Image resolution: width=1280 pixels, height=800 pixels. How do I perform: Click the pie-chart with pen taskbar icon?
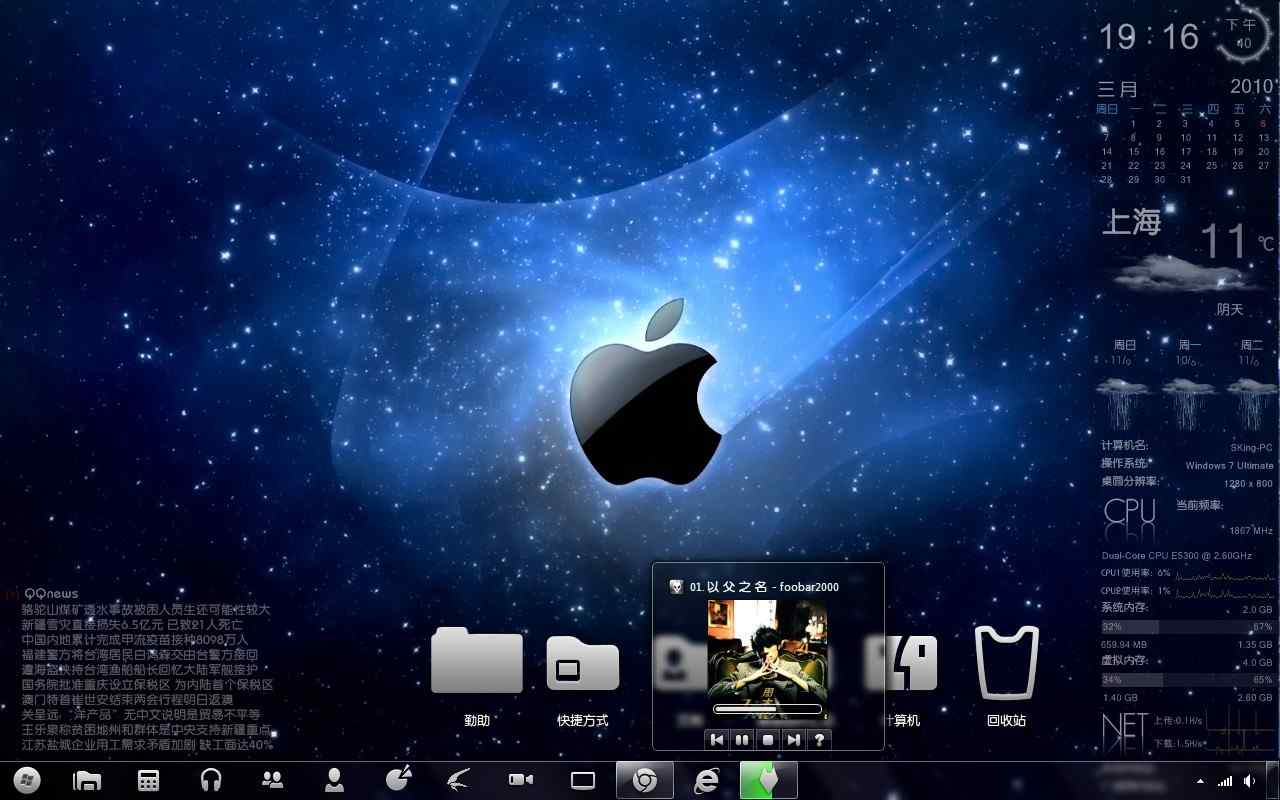[398, 779]
